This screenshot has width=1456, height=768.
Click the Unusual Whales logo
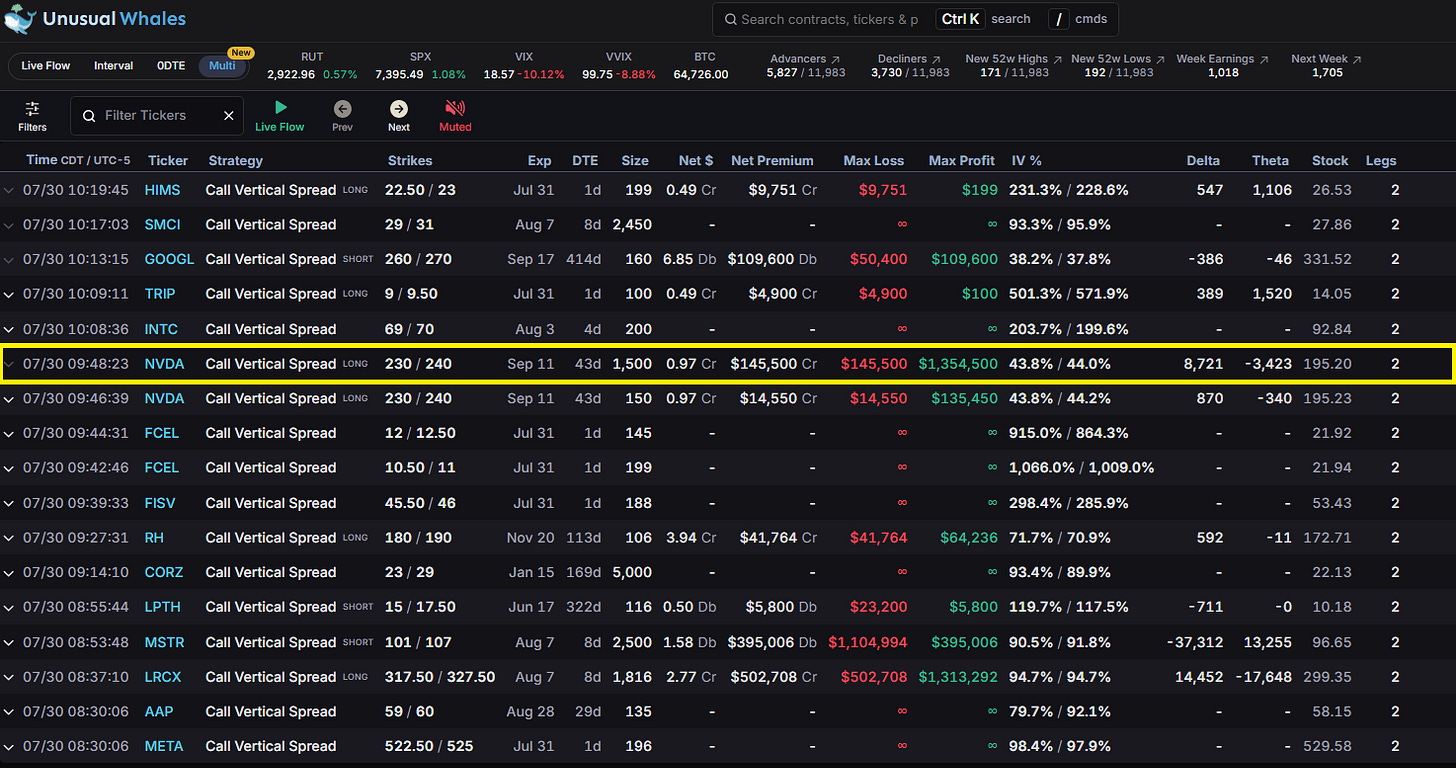(x=95, y=19)
